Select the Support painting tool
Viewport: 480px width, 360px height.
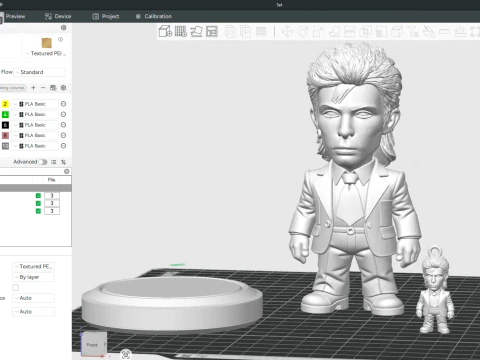pos(381,32)
